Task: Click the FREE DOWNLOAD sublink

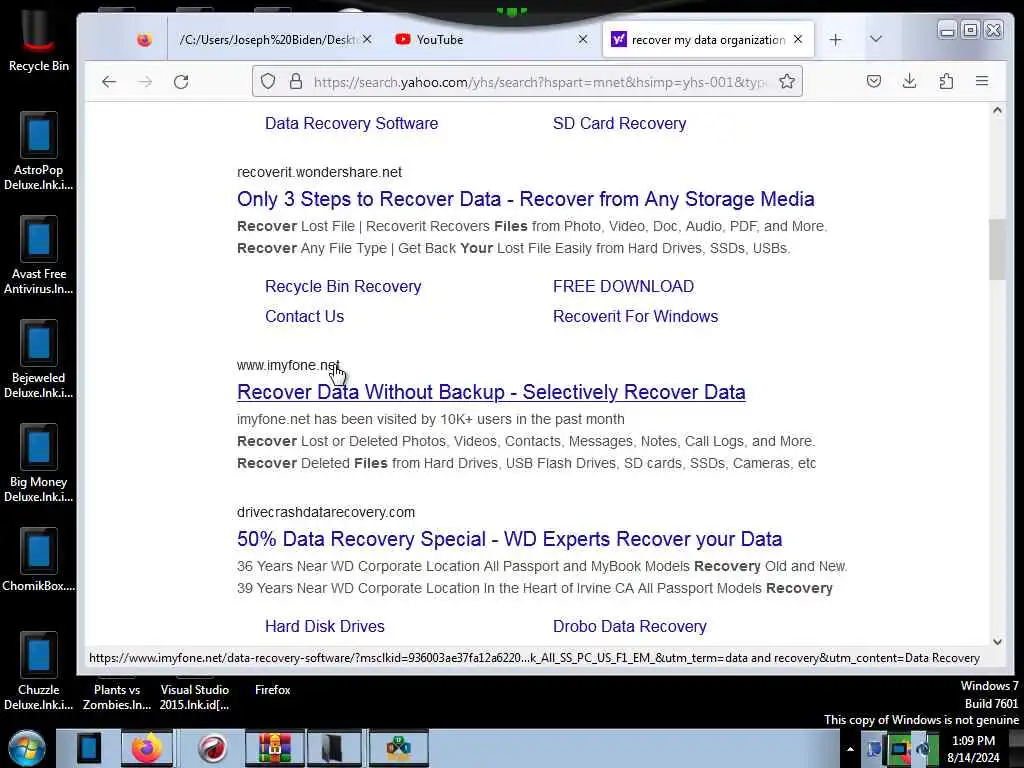Action: (x=623, y=286)
